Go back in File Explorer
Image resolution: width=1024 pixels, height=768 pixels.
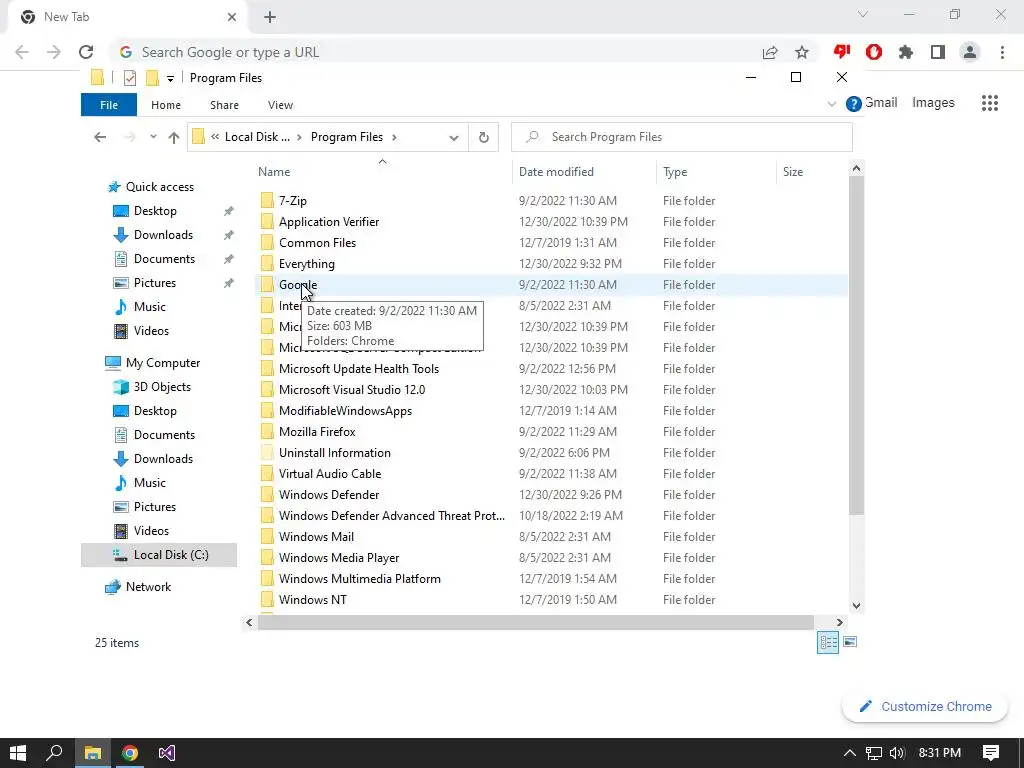(x=100, y=137)
